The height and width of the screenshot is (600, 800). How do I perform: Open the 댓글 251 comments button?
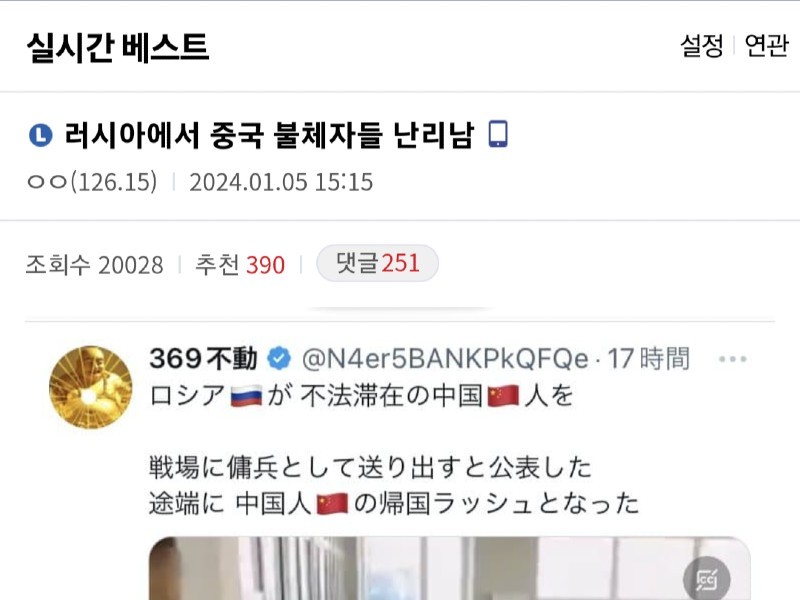[378, 263]
